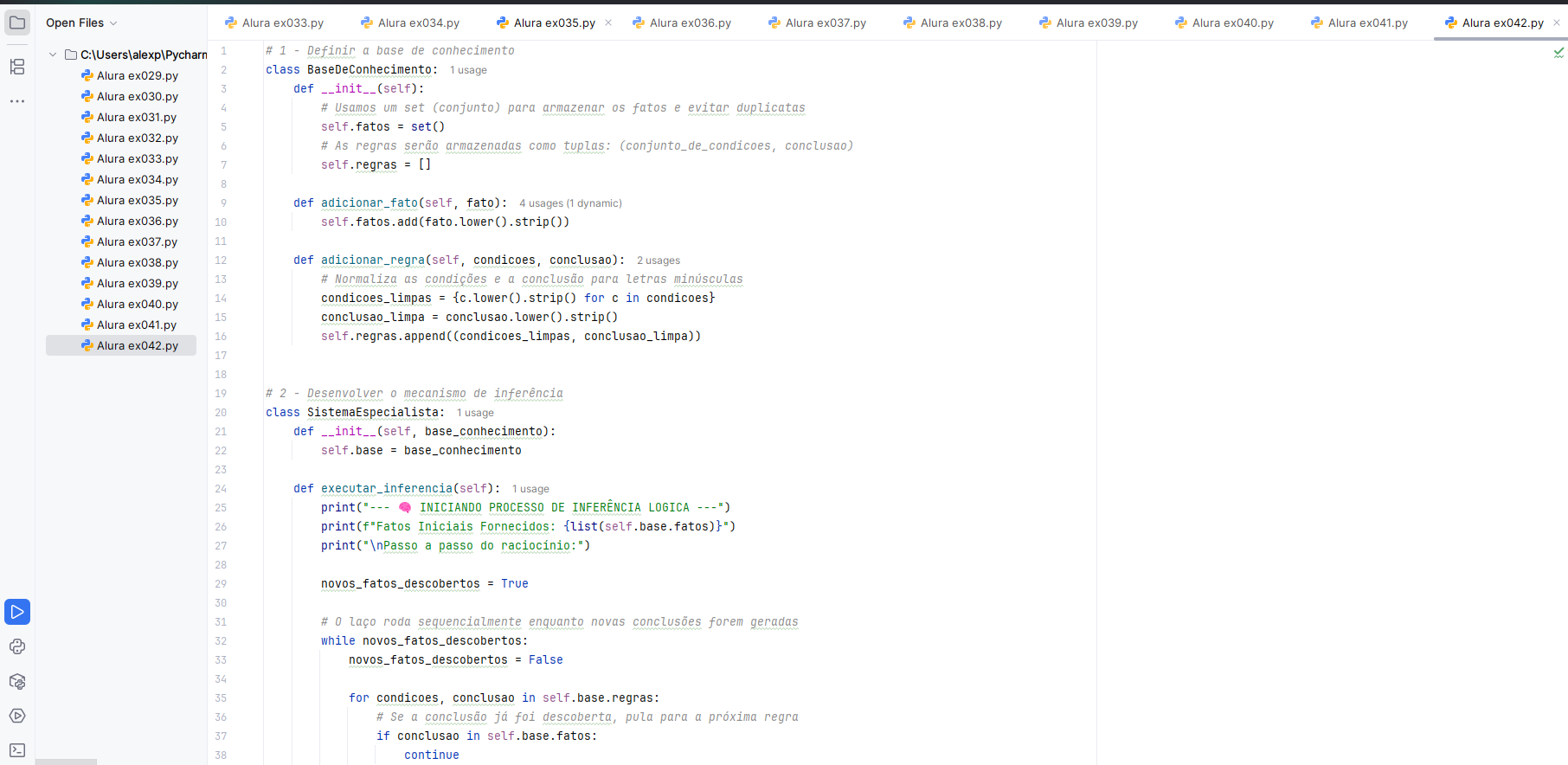Select the Alura ex042.py editor tab
The width and height of the screenshot is (1568, 765).
click(x=1494, y=22)
